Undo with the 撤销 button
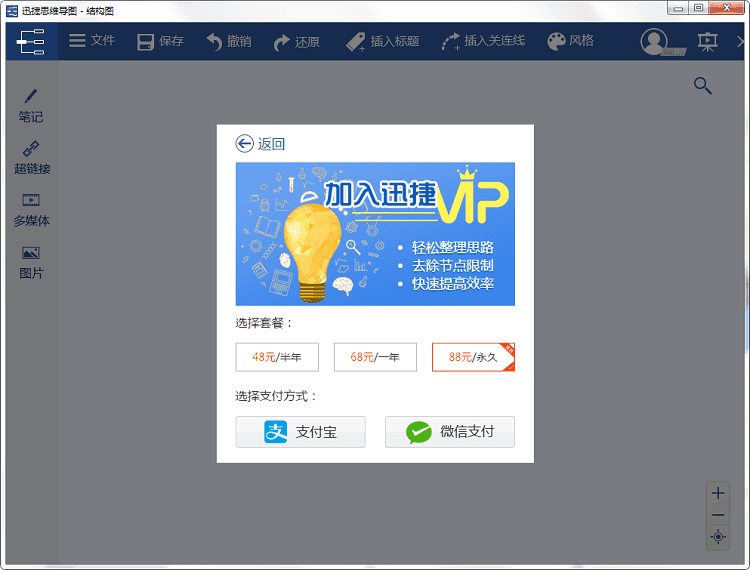The width and height of the screenshot is (750, 570). coord(229,42)
